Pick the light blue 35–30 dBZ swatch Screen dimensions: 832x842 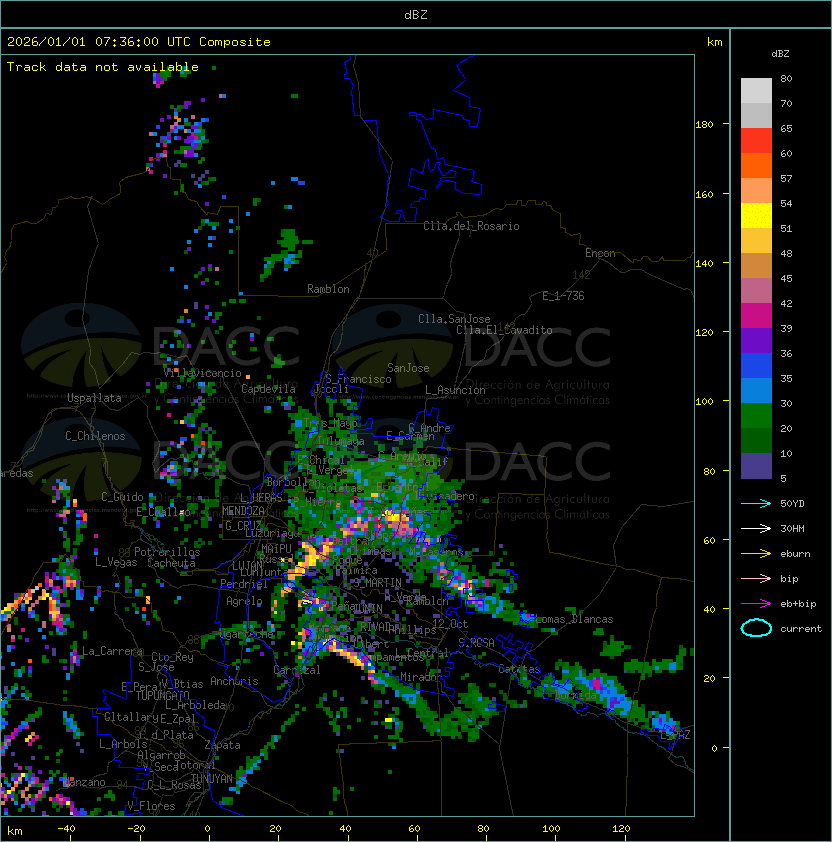(756, 391)
